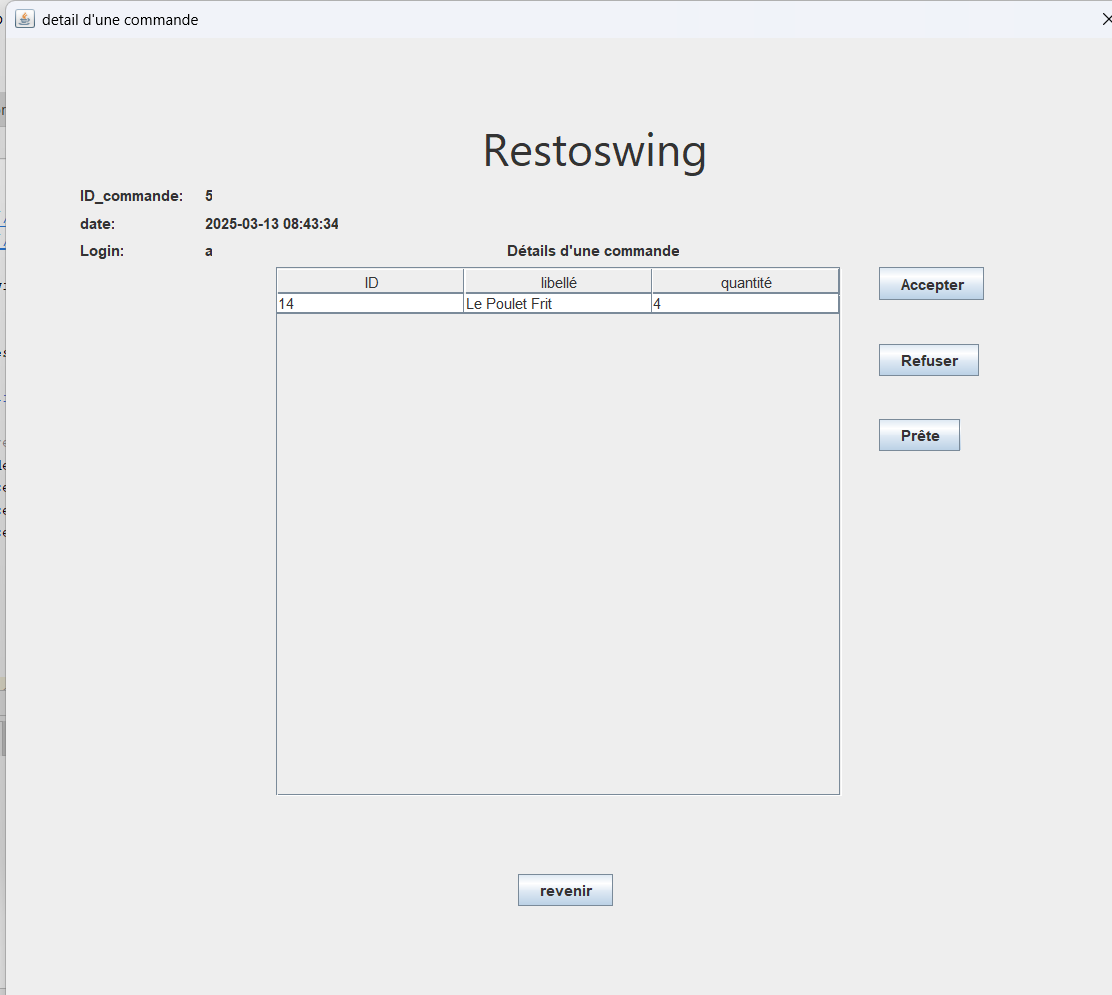Select the cell containing ID 14
The height and width of the screenshot is (995, 1112).
(x=369, y=303)
